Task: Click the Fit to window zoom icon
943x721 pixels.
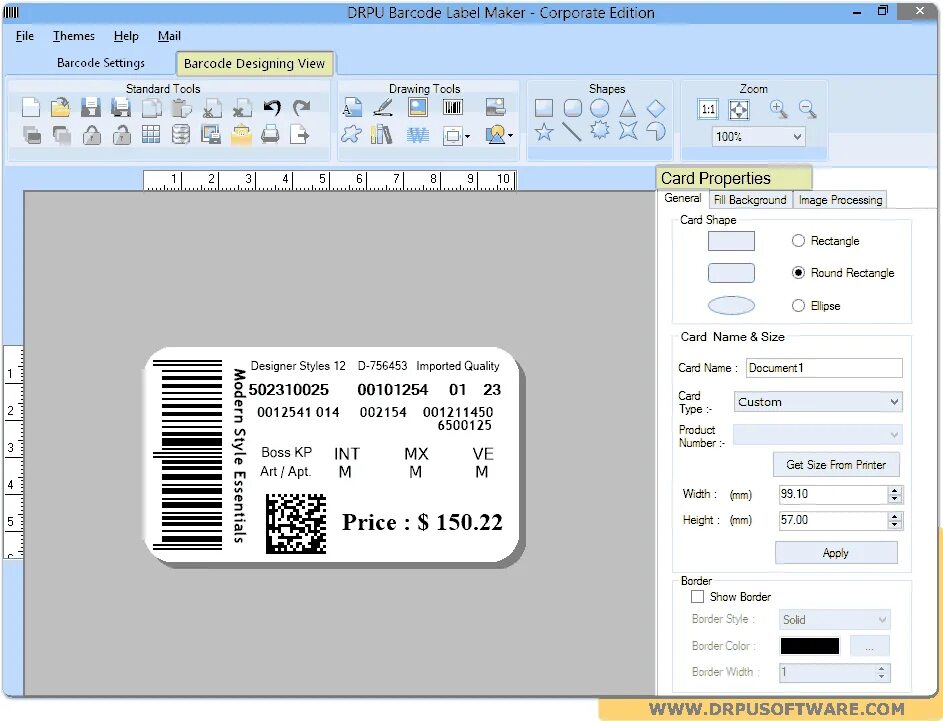Action: point(739,109)
